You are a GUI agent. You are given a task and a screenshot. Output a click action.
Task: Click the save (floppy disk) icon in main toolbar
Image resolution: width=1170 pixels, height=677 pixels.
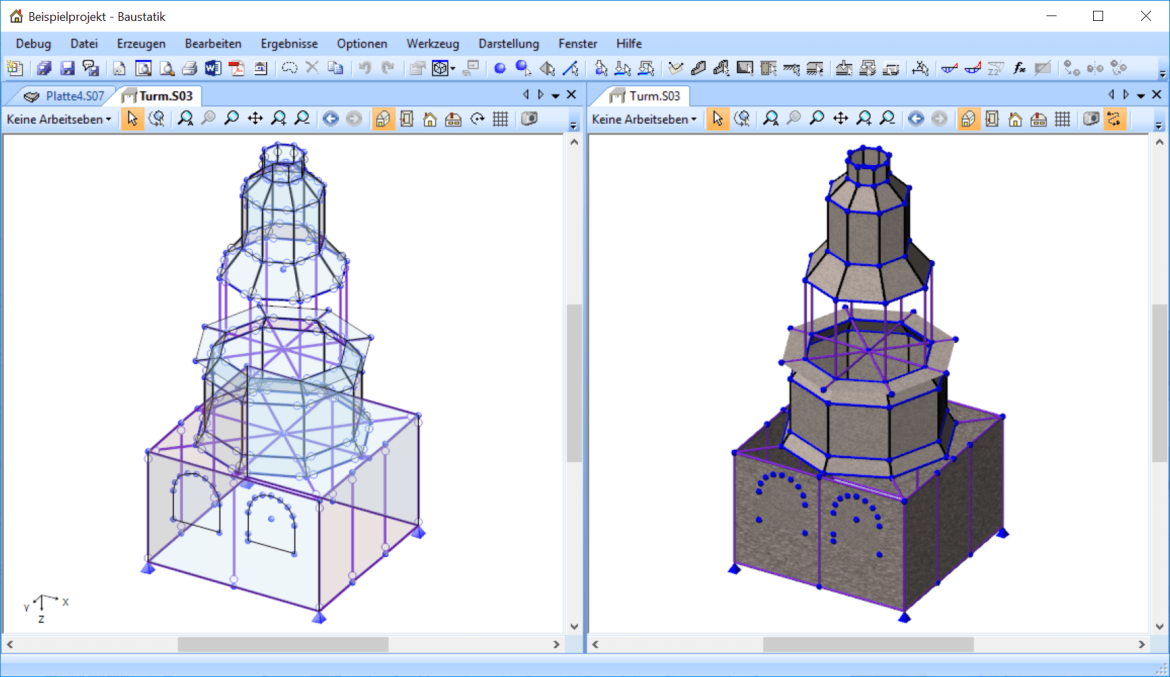(x=68, y=68)
